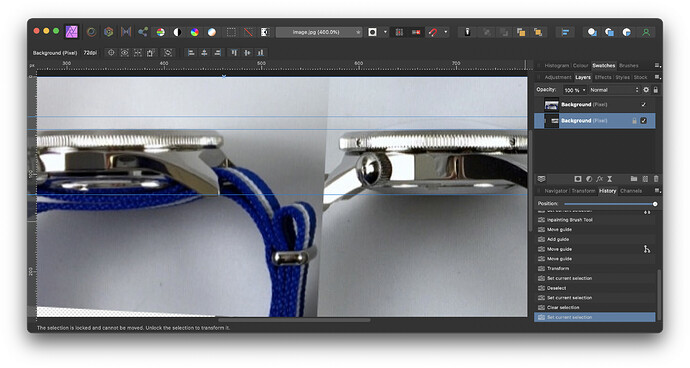Open the Develop persona icon

click(109, 32)
